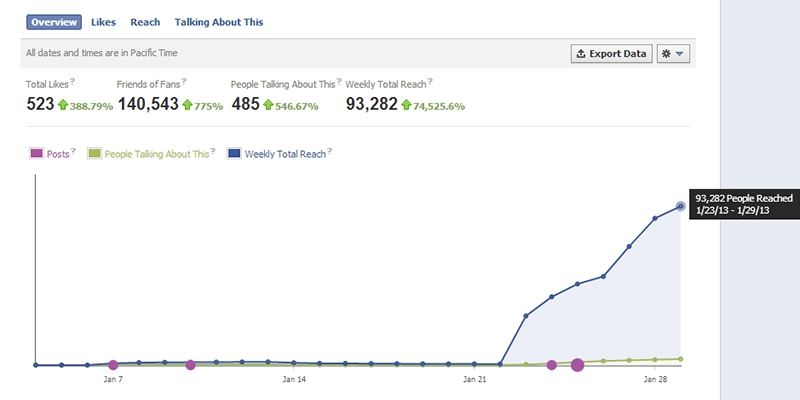Viewport: 800px width, 400px height.
Task: Click help mark next to legend Weekly Total Reach
Action: point(330,151)
